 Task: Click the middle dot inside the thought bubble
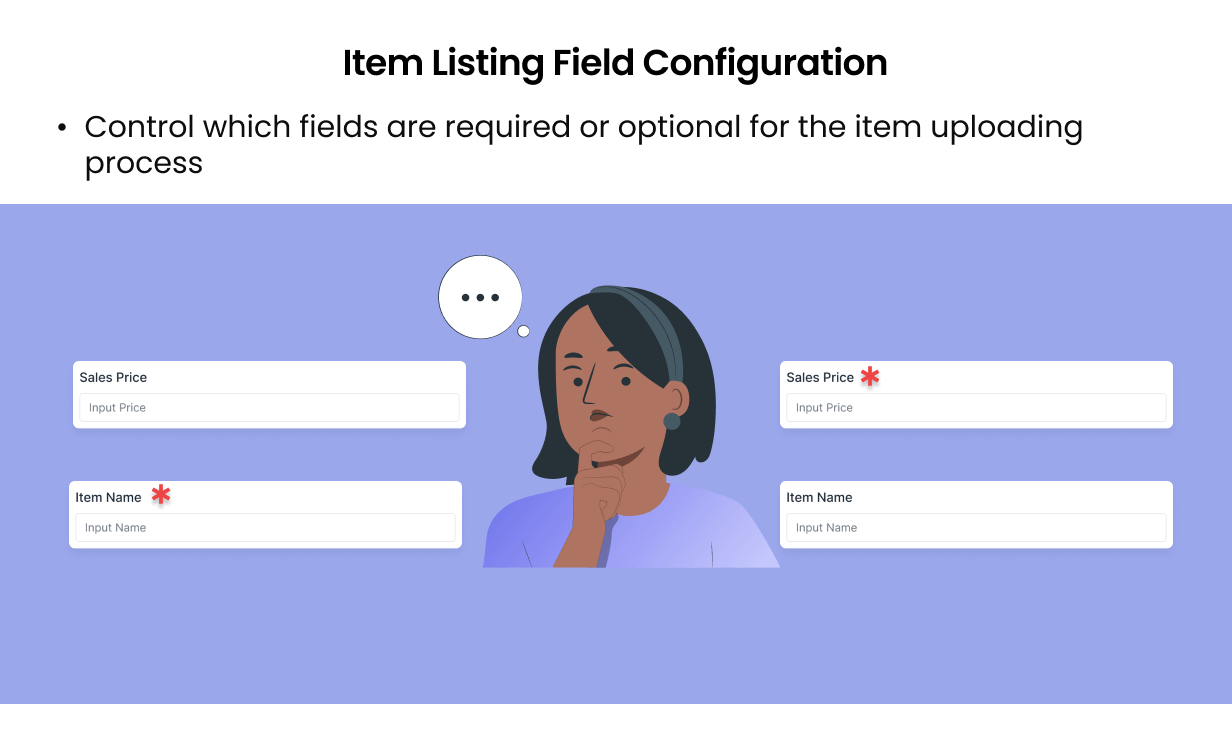[x=480, y=298]
